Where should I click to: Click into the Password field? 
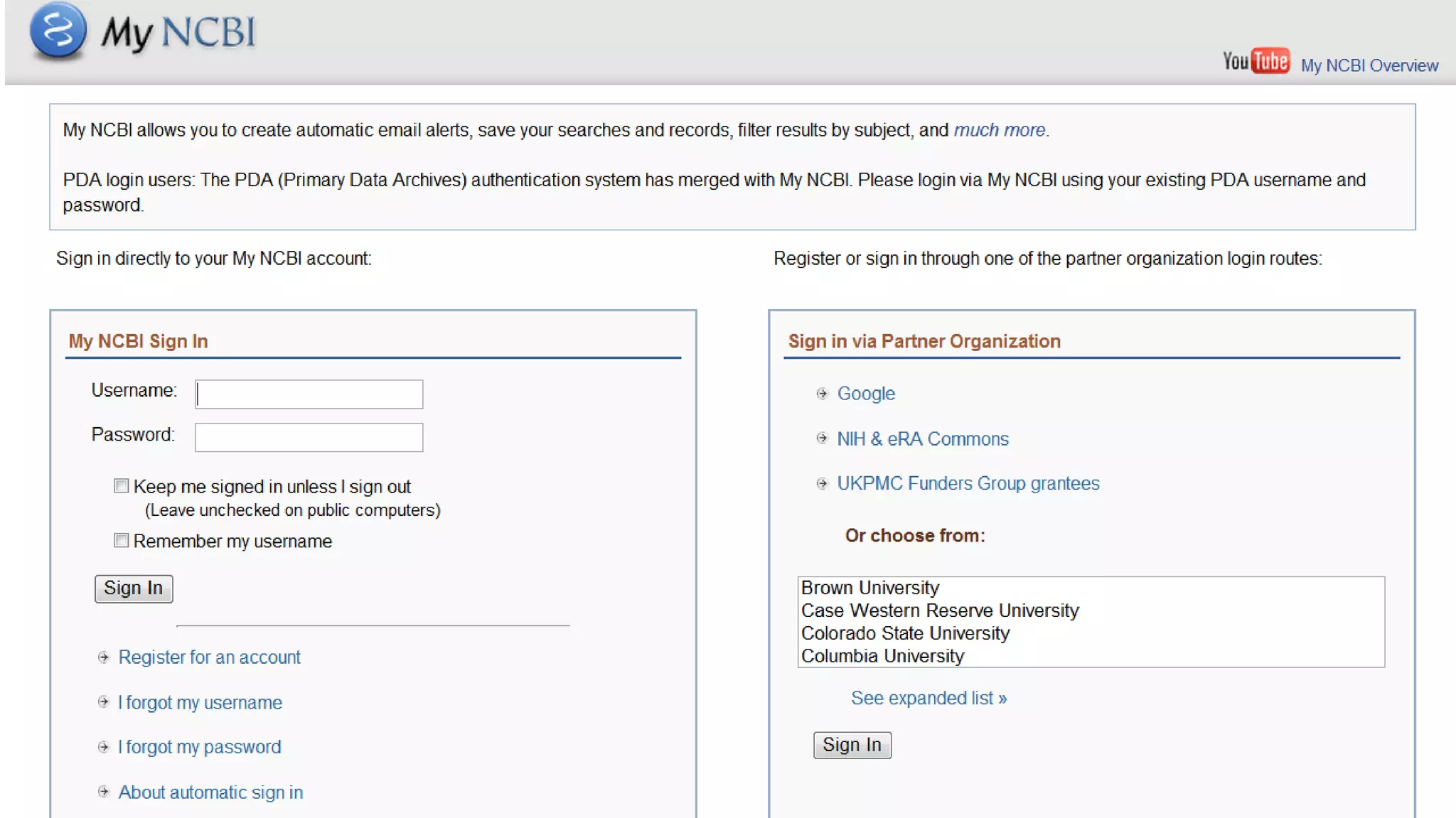tap(309, 438)
